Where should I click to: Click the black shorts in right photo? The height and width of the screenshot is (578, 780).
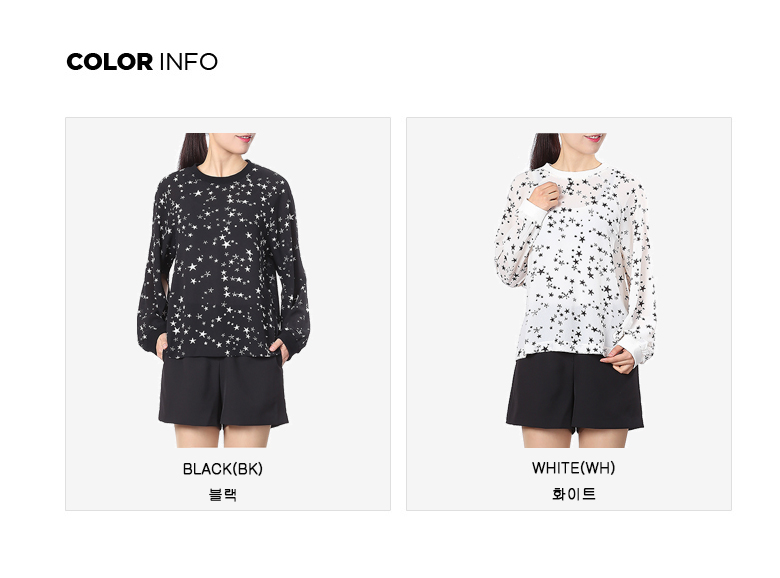click(x=575, y=390)
